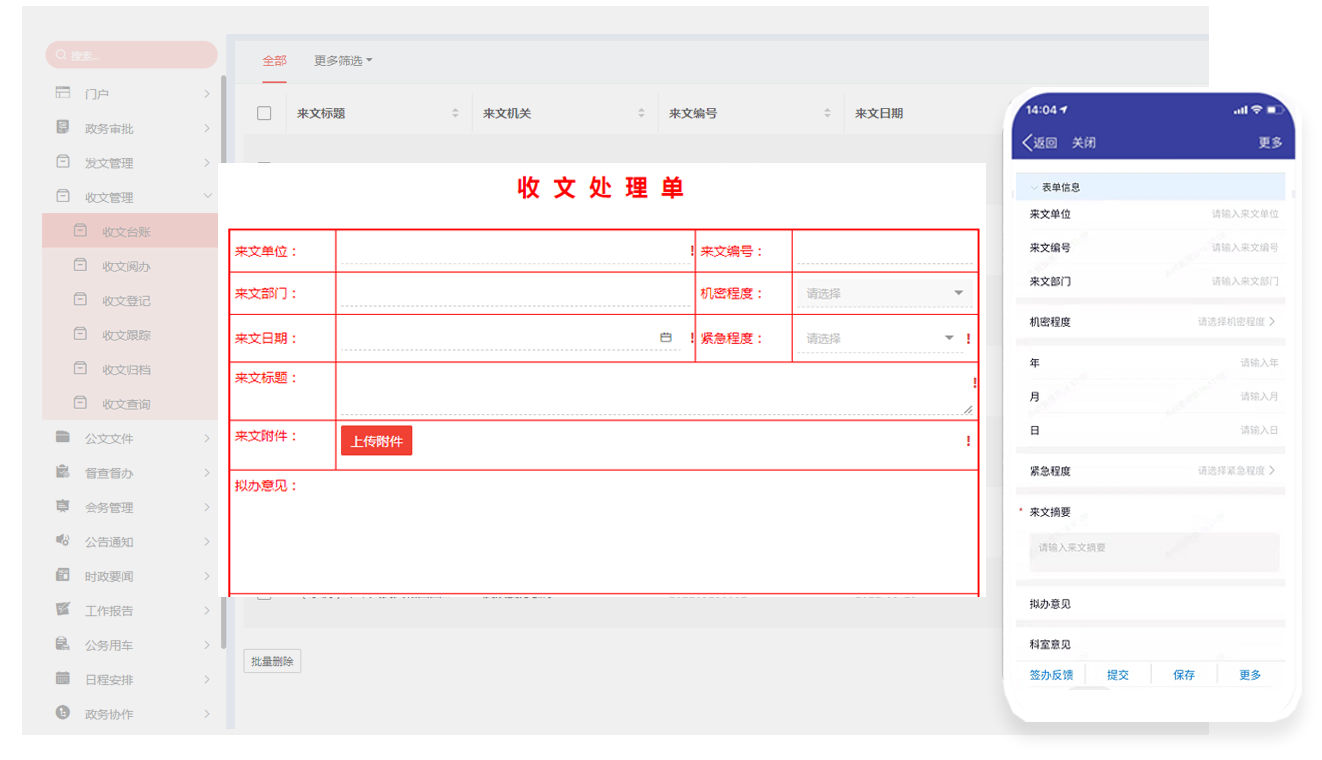Click the 收文阅办 submenu icon

(80, 265)
